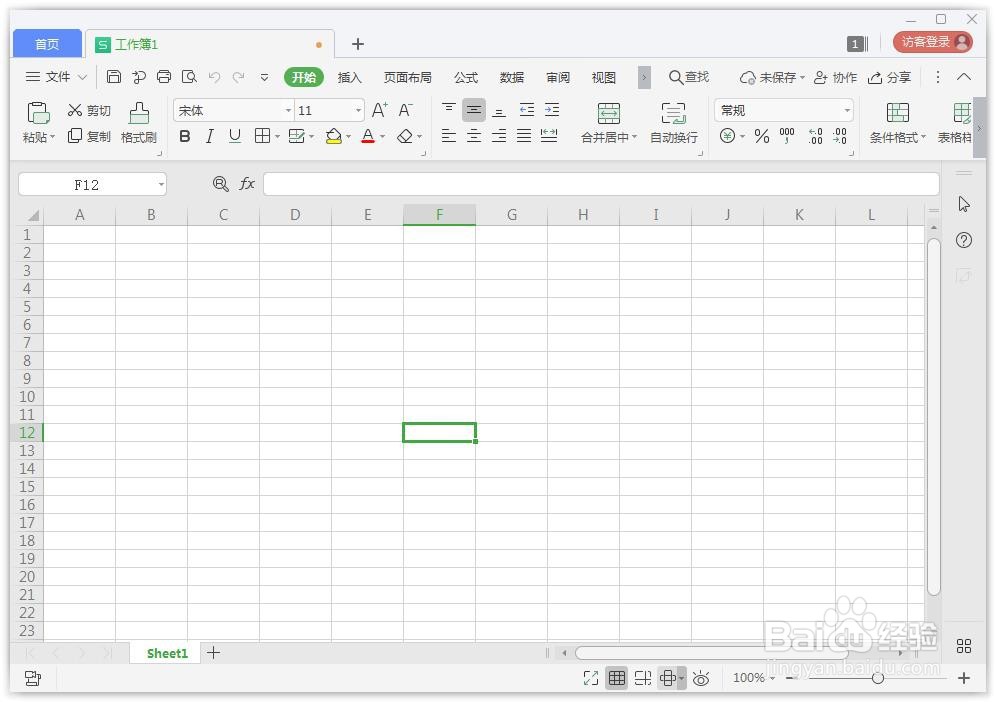Image resolution: width=996 pixels, height=702 pixels.
Task: Justify text alignment icon
Action: coord(524,135)
